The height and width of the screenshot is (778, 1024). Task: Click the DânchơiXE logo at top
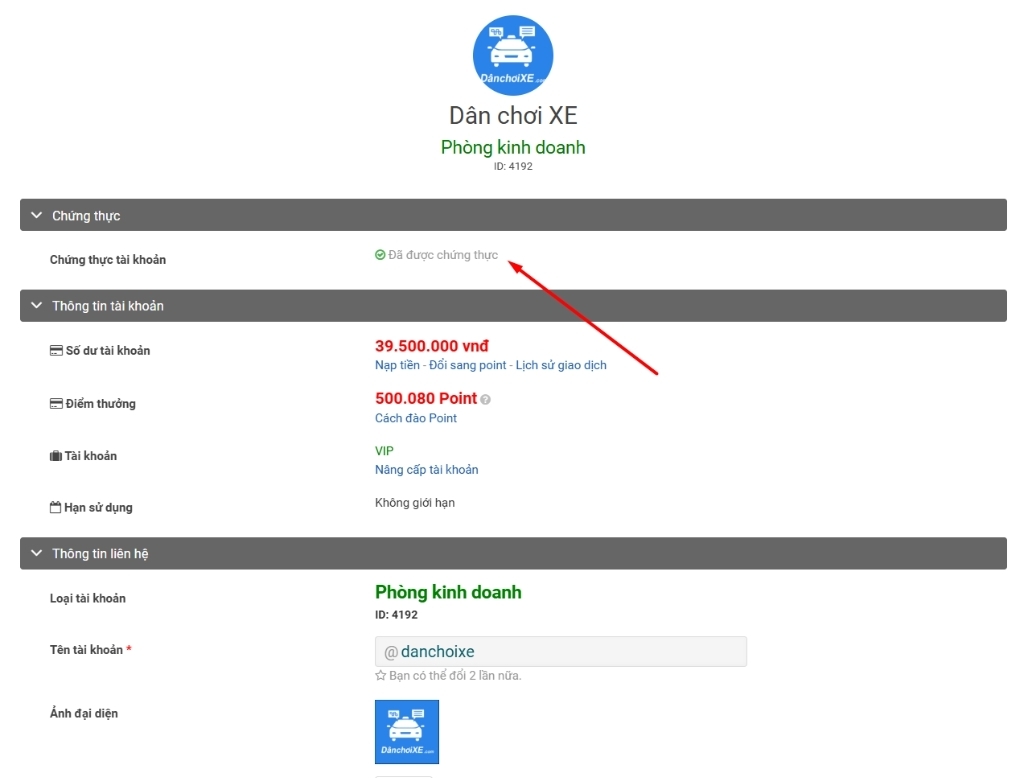(x=512, y=55)
